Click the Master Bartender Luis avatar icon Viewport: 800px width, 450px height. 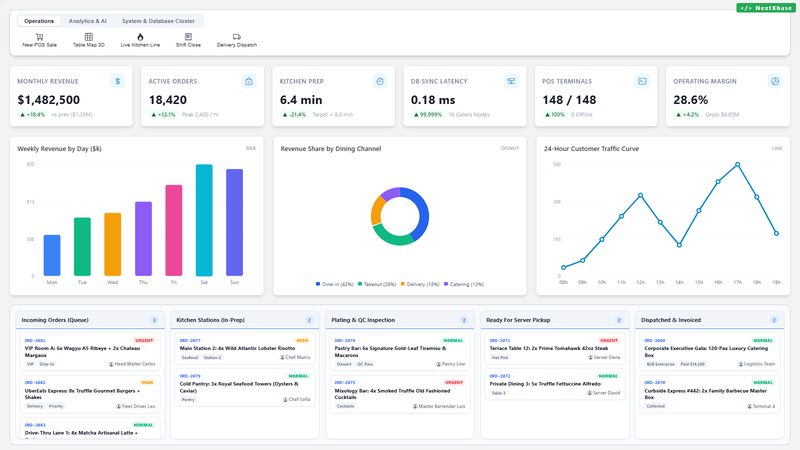coord(415,407)
